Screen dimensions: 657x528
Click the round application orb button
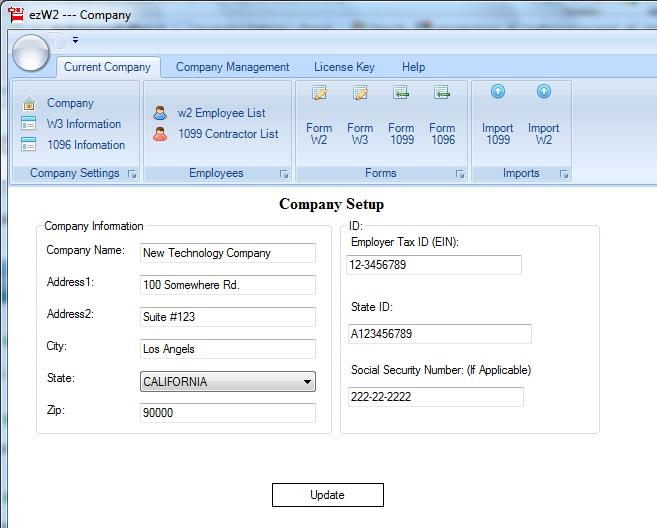[31, 53]
